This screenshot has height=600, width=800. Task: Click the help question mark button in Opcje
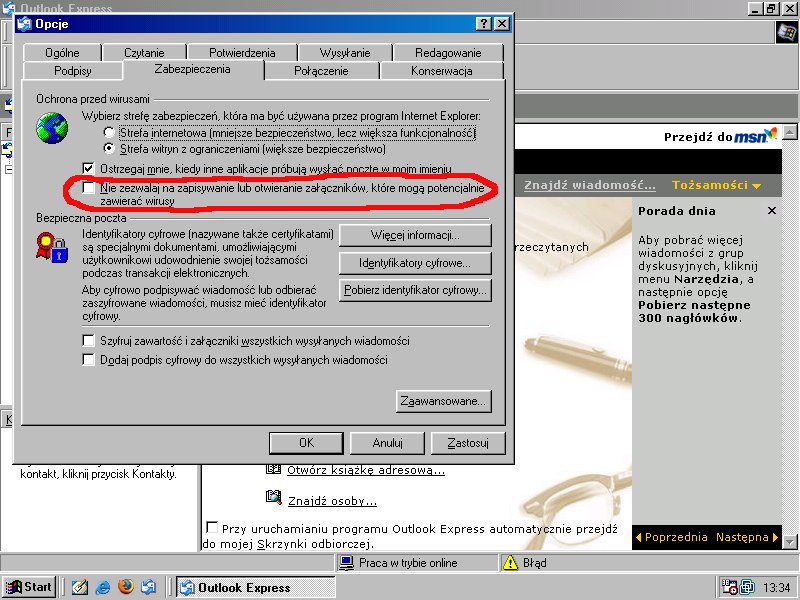pyautogui.click(x=484, y=23)
